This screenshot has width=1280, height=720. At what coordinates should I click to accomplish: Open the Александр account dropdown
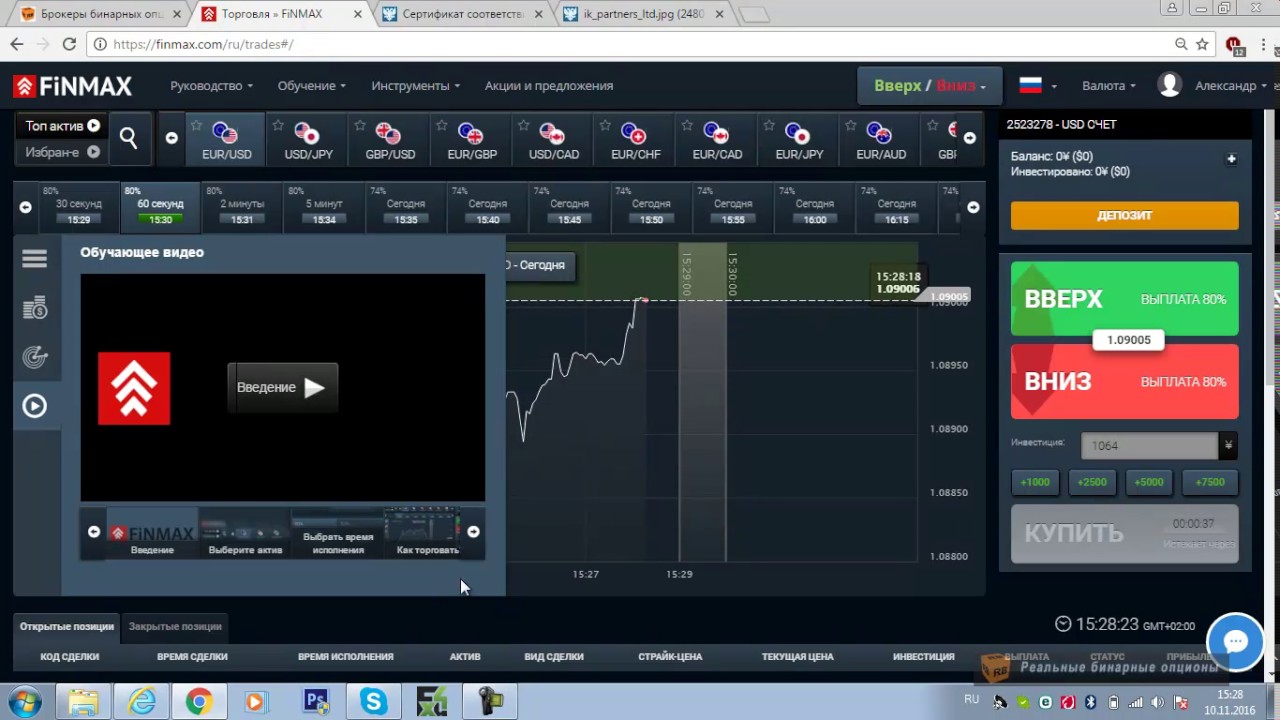pos(1232,86)
